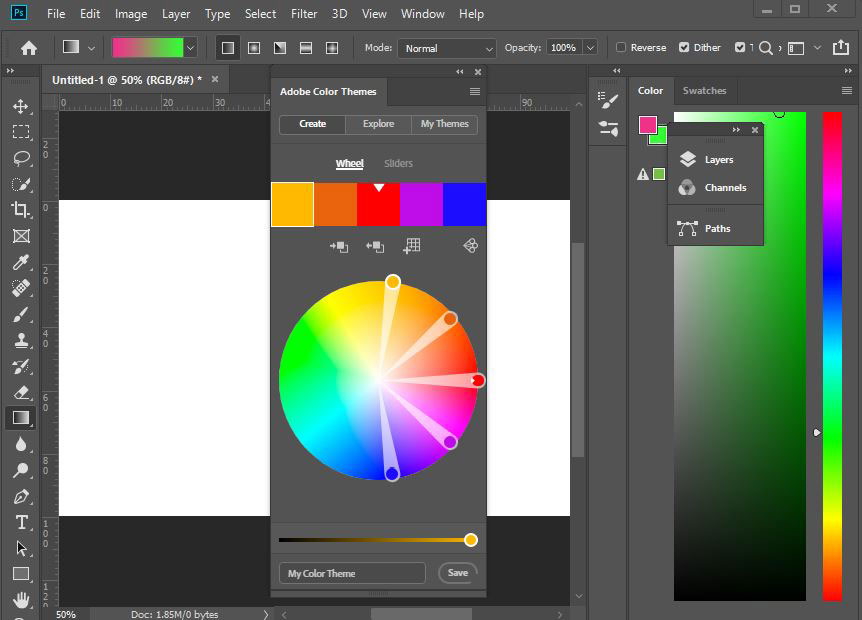Select the Spot Healing Brush tool
Image resolution: width=862 pixels, height=620 pixels.
(x=21, y=288)
